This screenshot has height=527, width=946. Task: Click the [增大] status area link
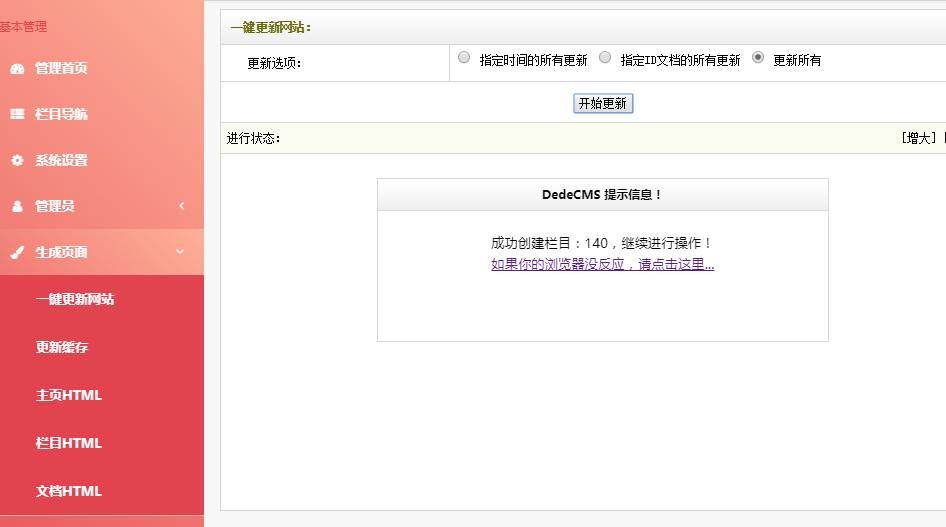pyautogui.click(x=919, y=138)
